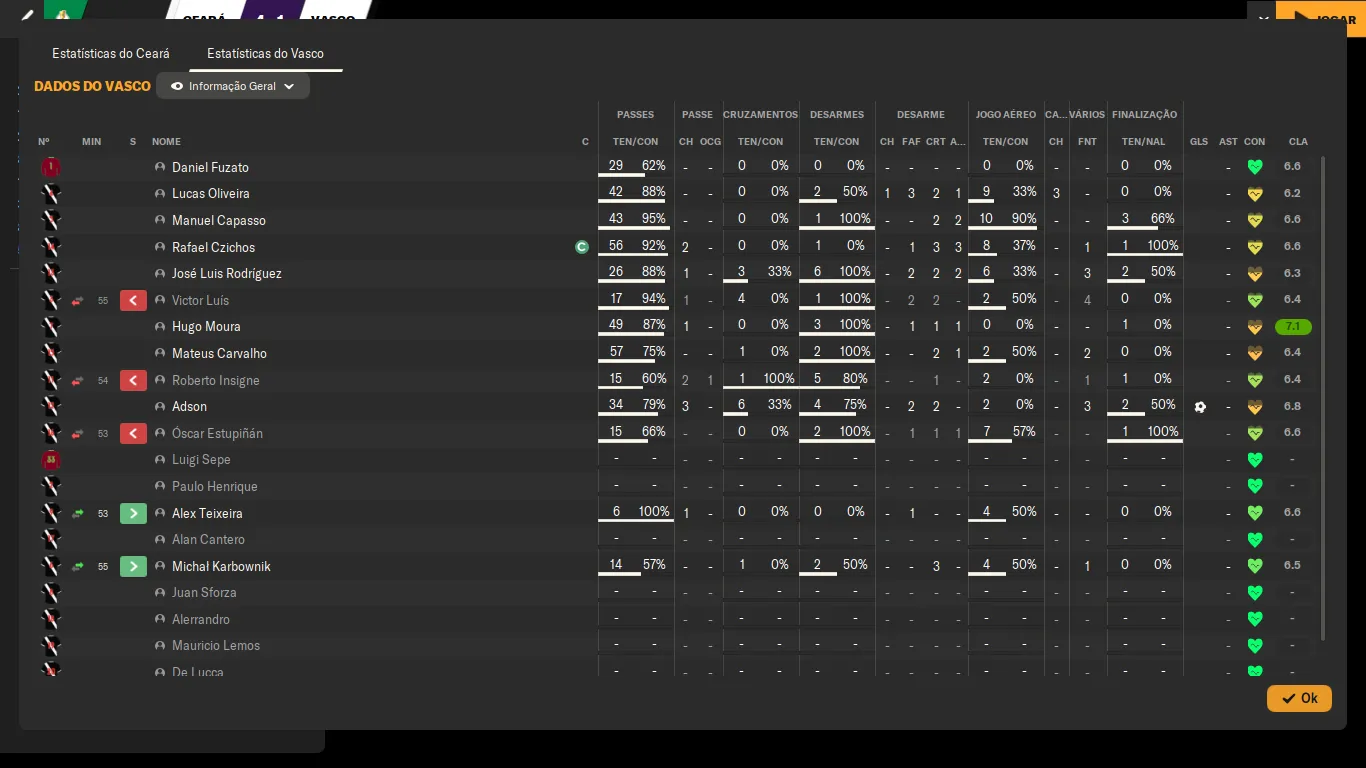
Task: Click the CRUZAMENTOS column group header
Action: point(761,115)
